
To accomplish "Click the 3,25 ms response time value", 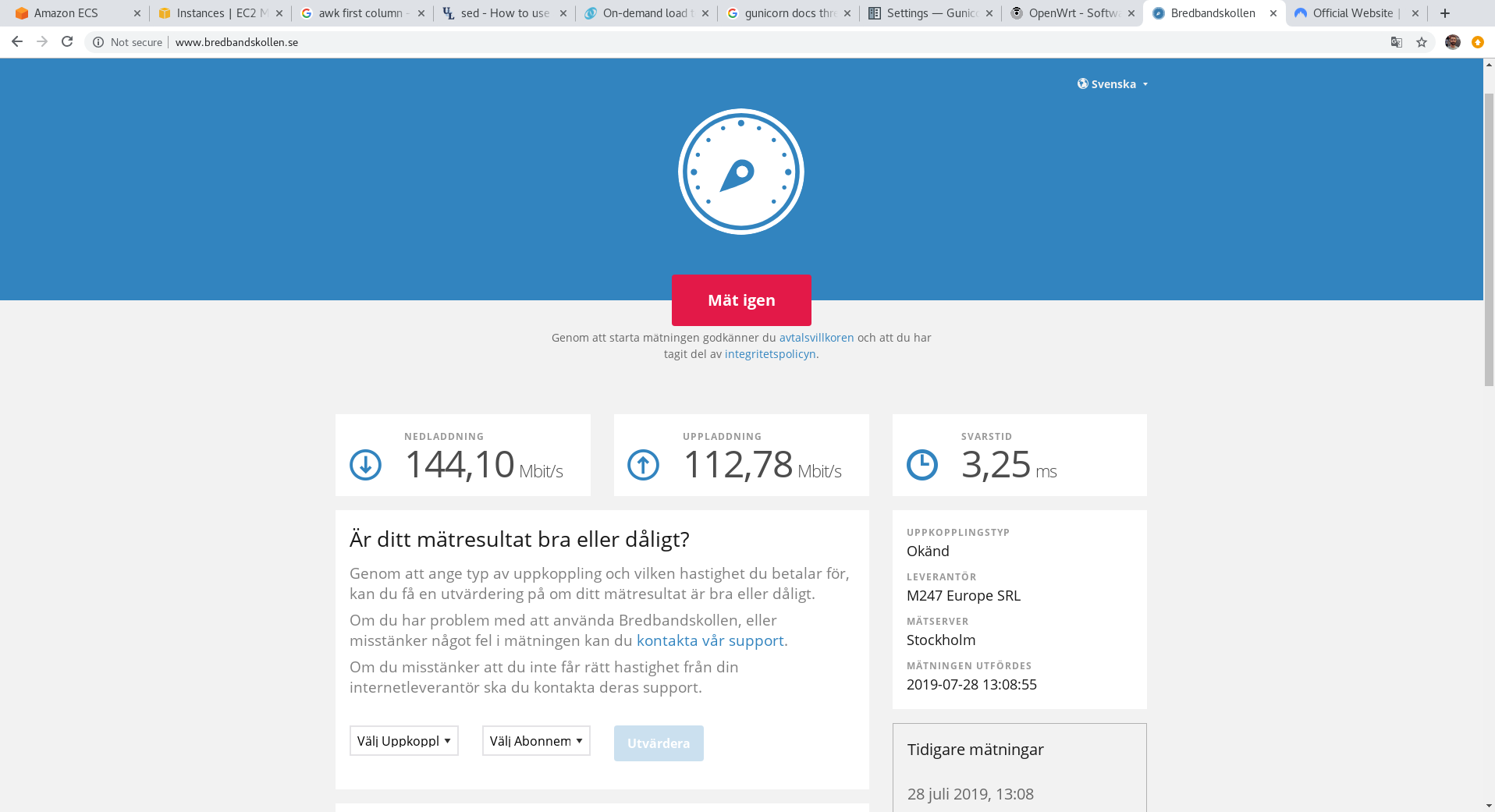I will tap(1009, 465).
